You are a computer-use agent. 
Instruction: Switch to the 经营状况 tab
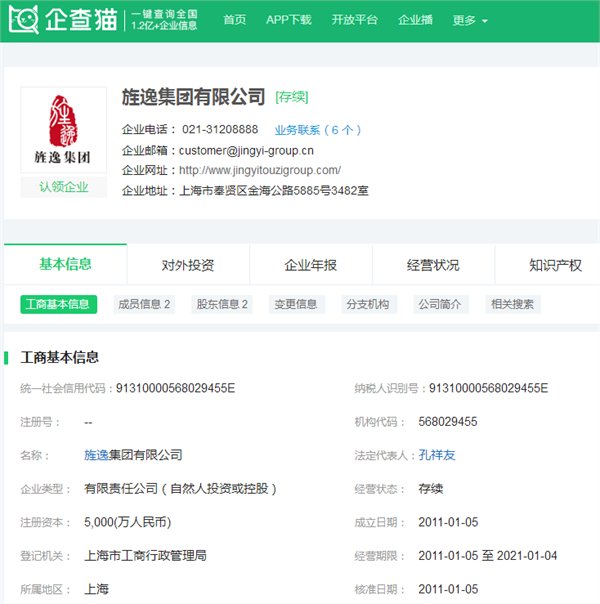tap(433, 265)
